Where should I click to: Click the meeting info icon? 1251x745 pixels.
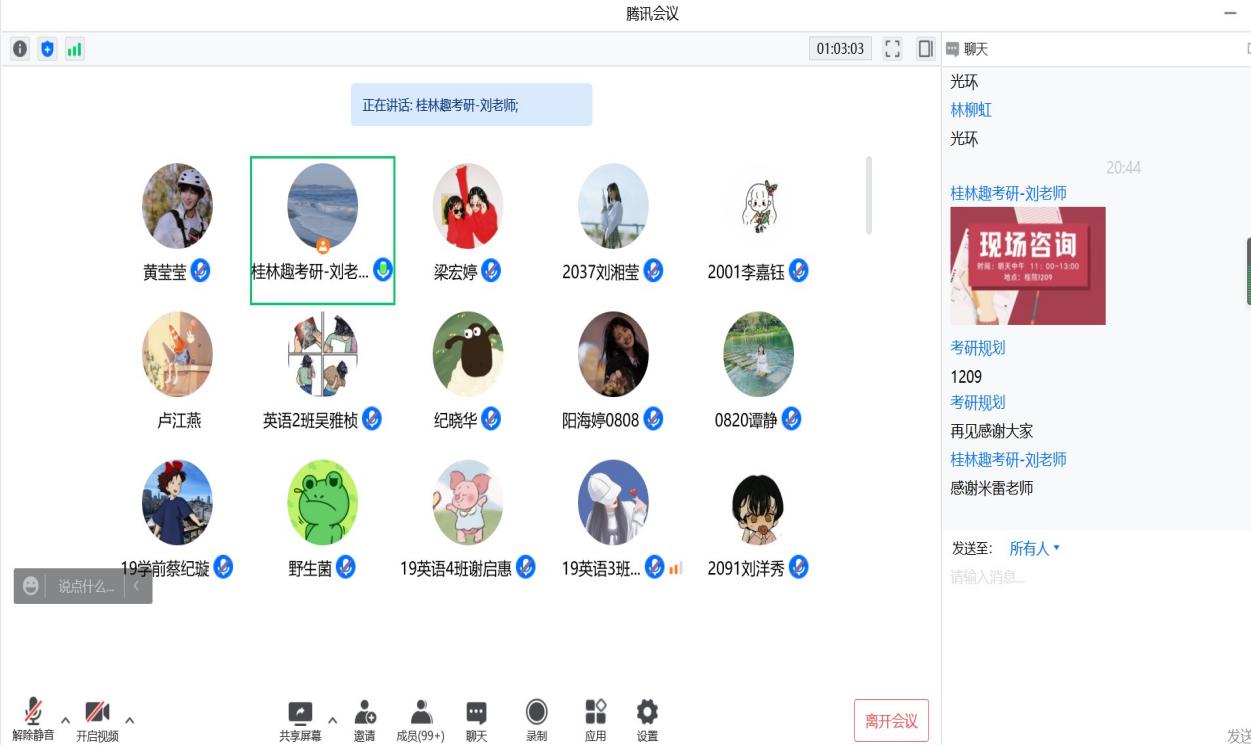click(20, 49)
